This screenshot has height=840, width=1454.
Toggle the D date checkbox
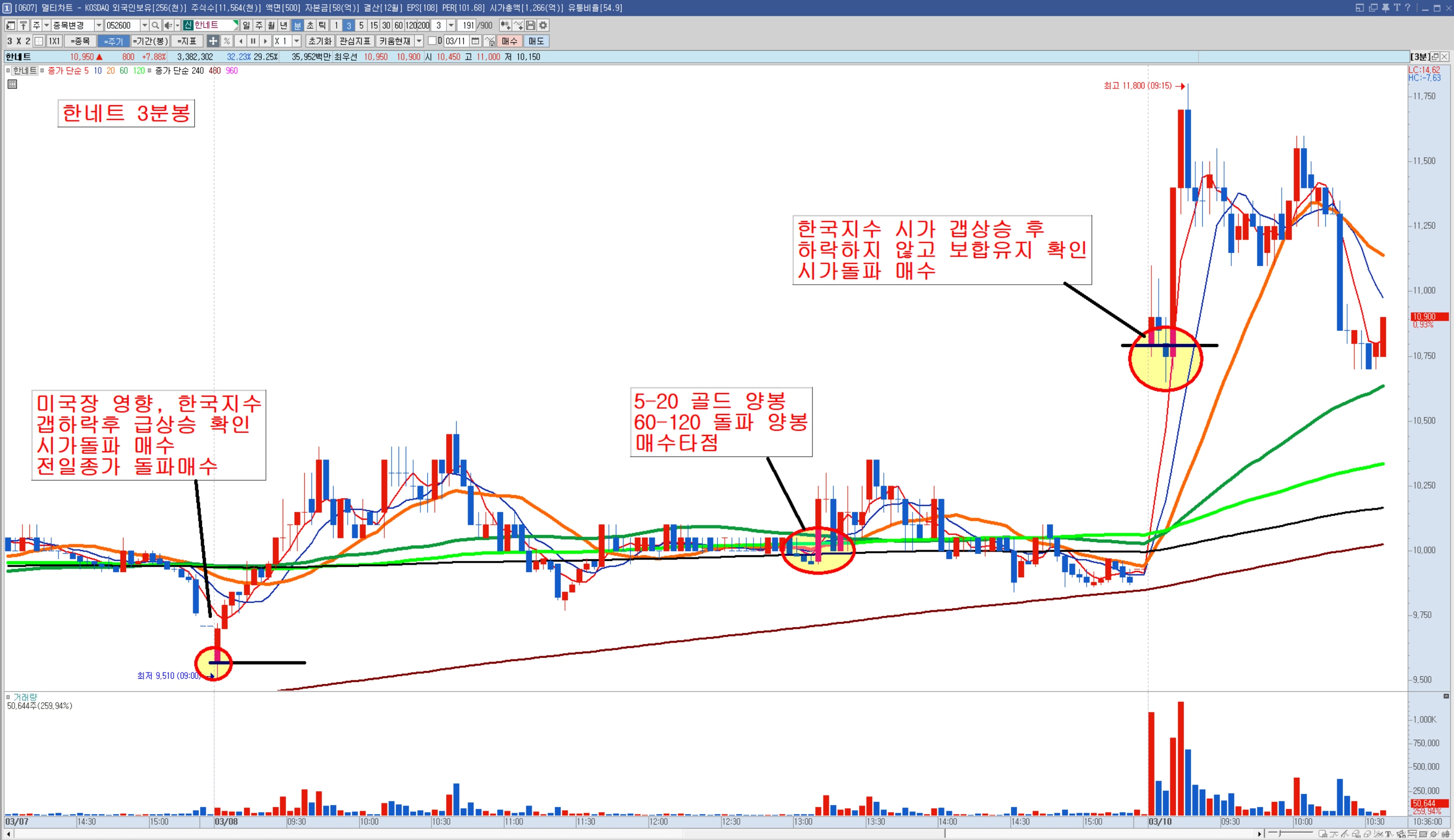(x=431, y=41)
